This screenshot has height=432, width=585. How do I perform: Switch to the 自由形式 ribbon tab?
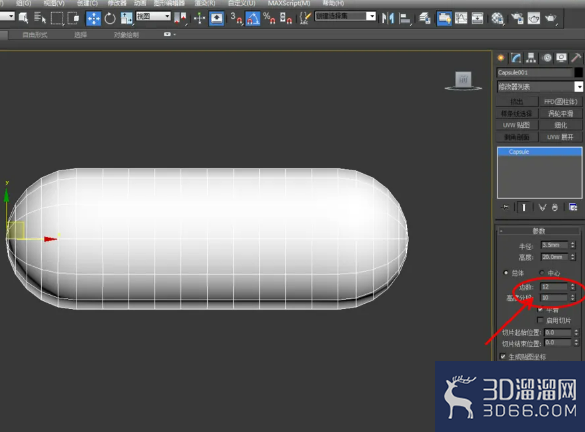click(x=35, y=35)
